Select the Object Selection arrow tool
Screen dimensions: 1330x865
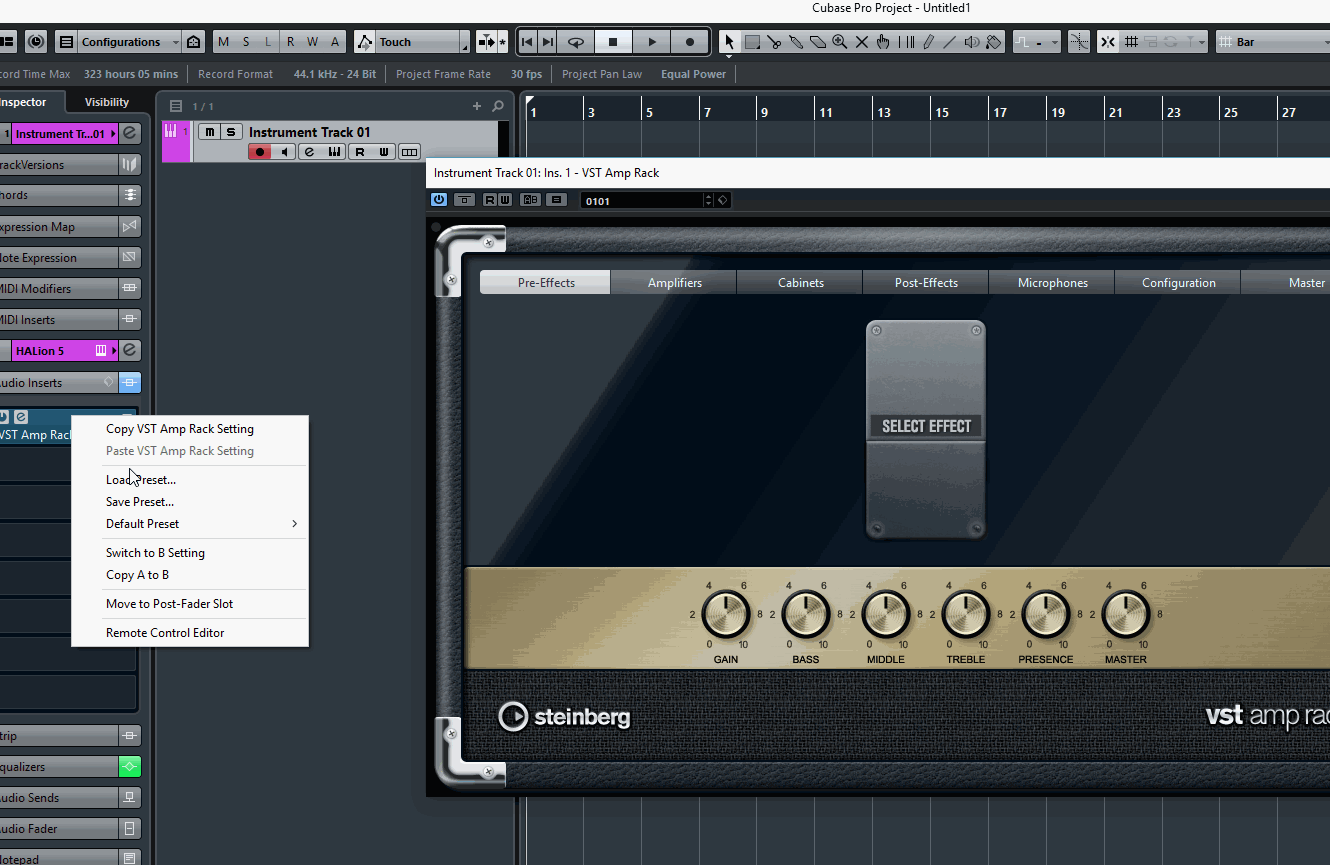pyautogui.click(x=729, y=42)
